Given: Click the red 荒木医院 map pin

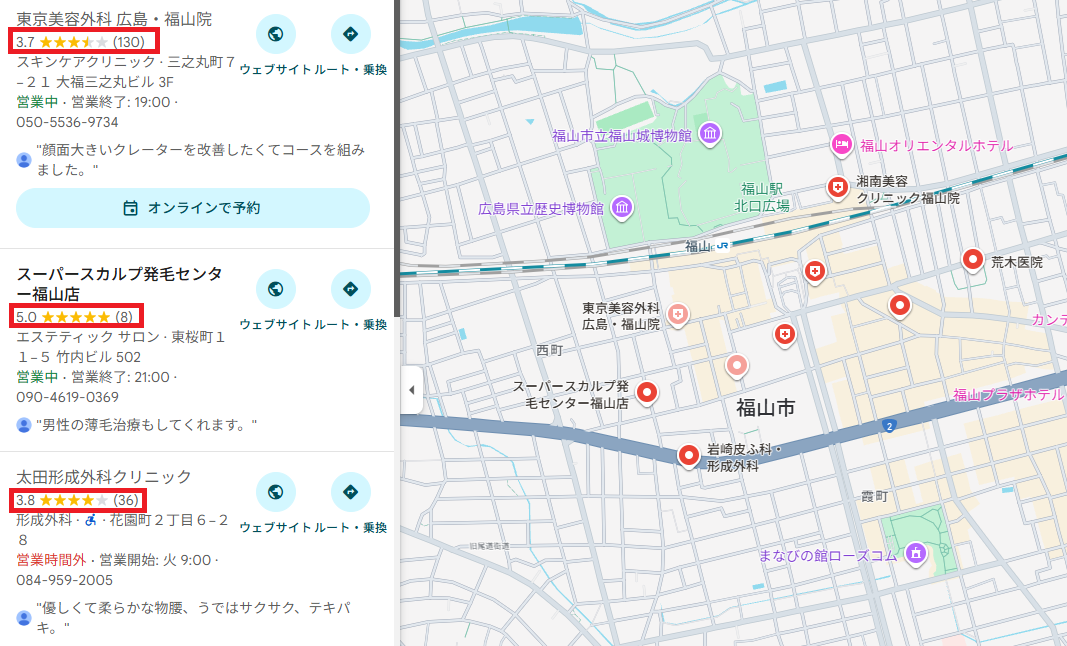Looking at the screenshot, I should tap(972, 260).
